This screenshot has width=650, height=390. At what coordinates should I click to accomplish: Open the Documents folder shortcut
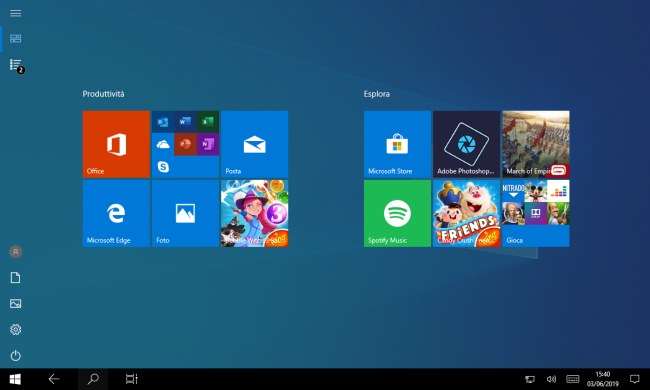coord(15,278)
